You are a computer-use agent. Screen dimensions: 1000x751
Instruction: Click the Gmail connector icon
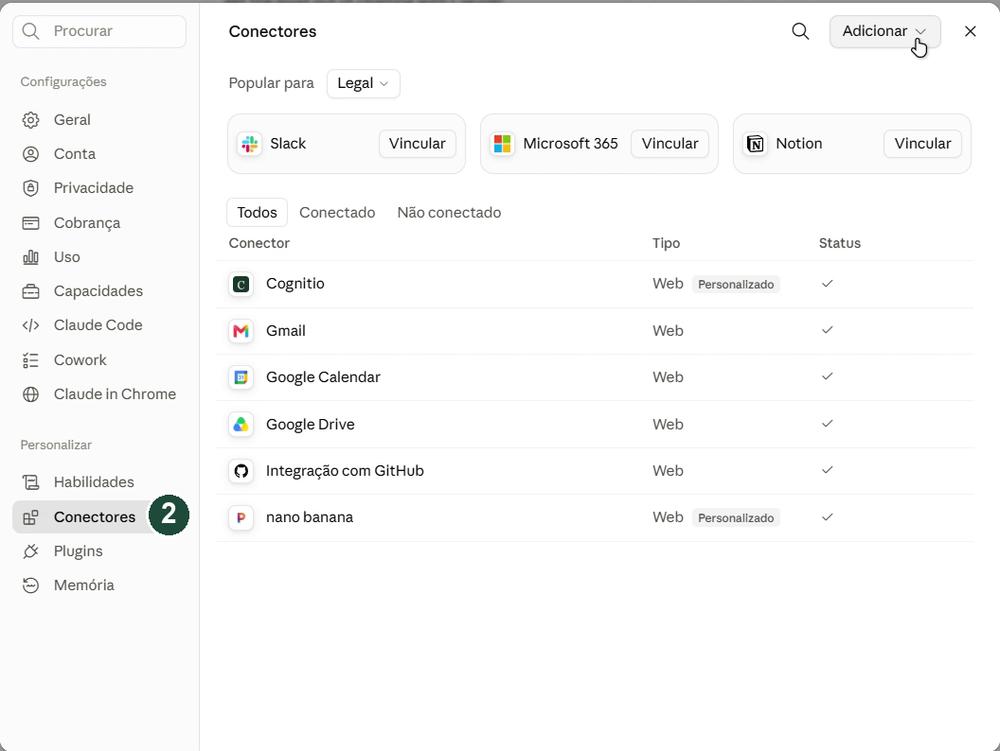pos(241,331)
